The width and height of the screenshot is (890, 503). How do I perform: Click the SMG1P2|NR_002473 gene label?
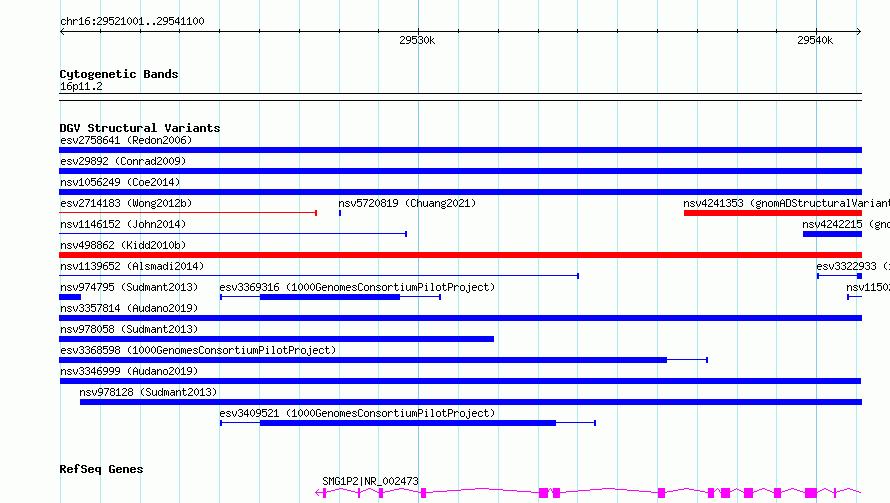pos(370,481)
